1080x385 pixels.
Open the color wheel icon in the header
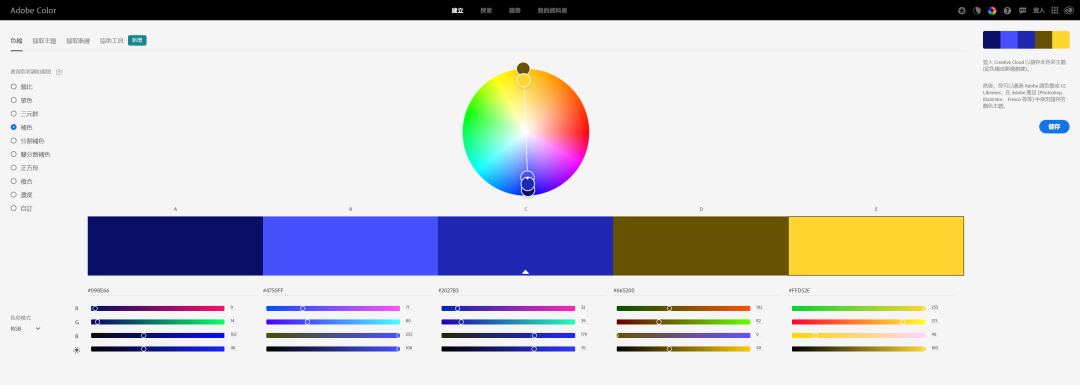(x=992, y=10)
